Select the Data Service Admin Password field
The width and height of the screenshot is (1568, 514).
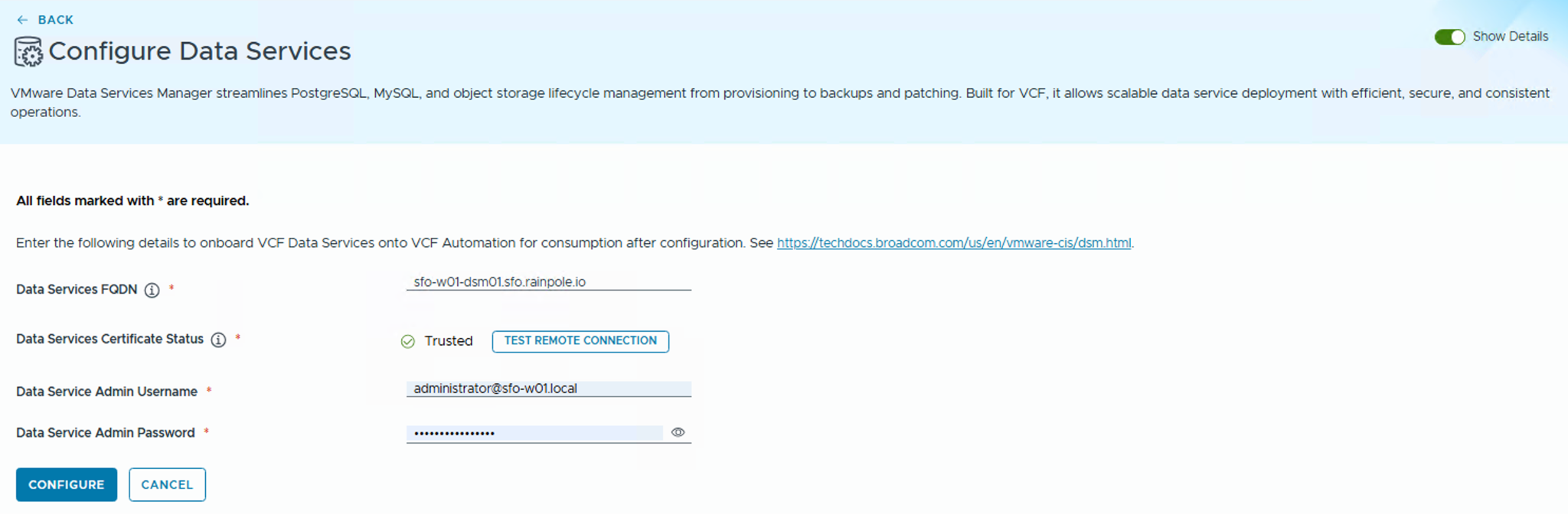point(534,433)
